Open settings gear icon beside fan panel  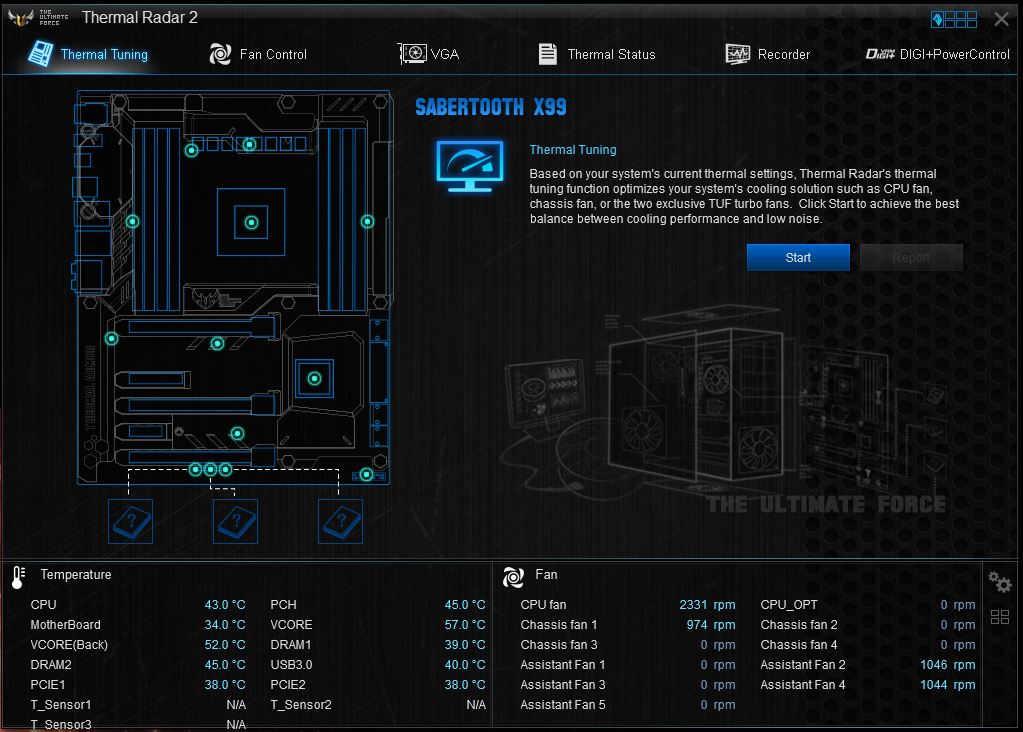tap(999, 581)
